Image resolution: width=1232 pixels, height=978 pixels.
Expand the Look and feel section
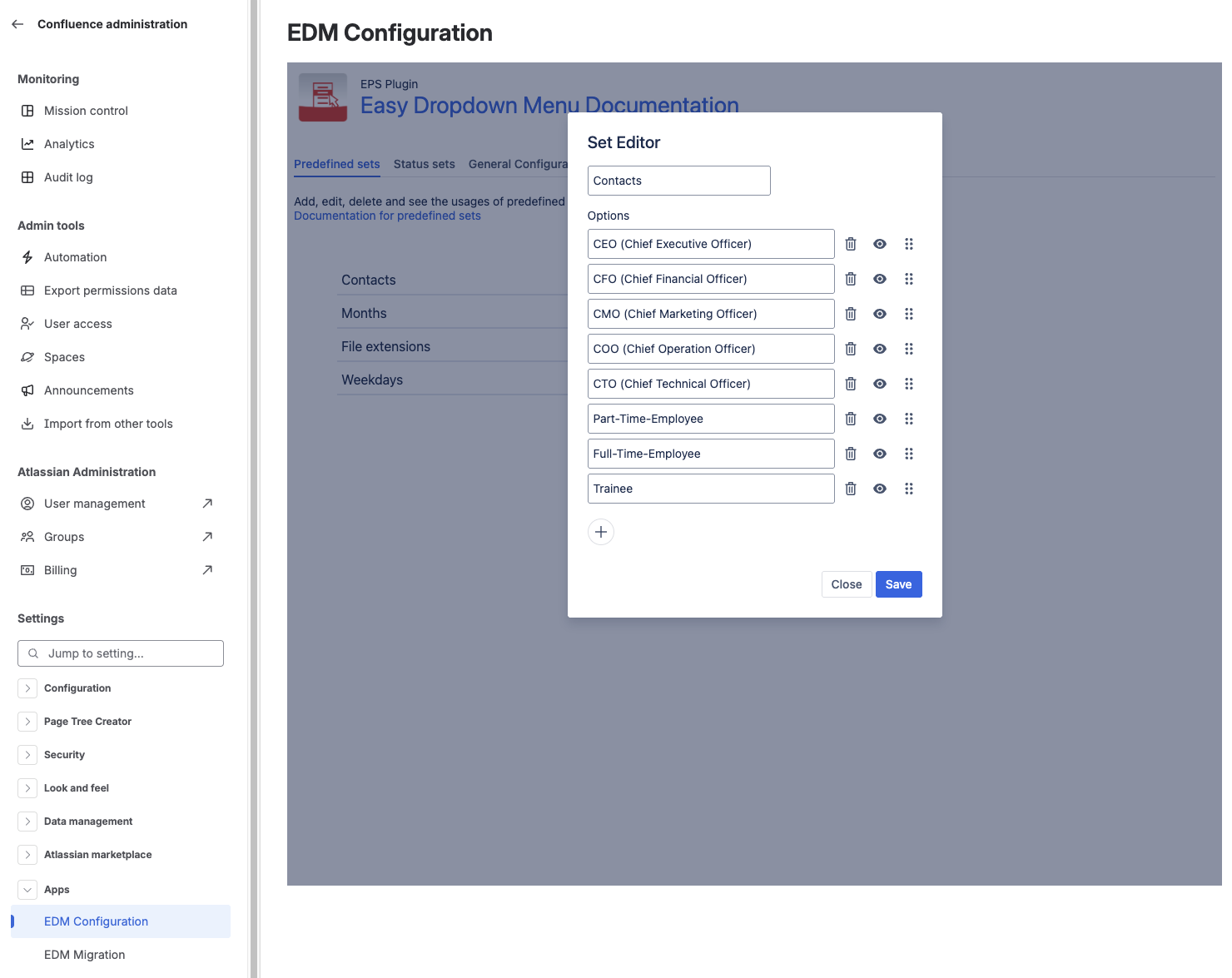click(27, 788)
